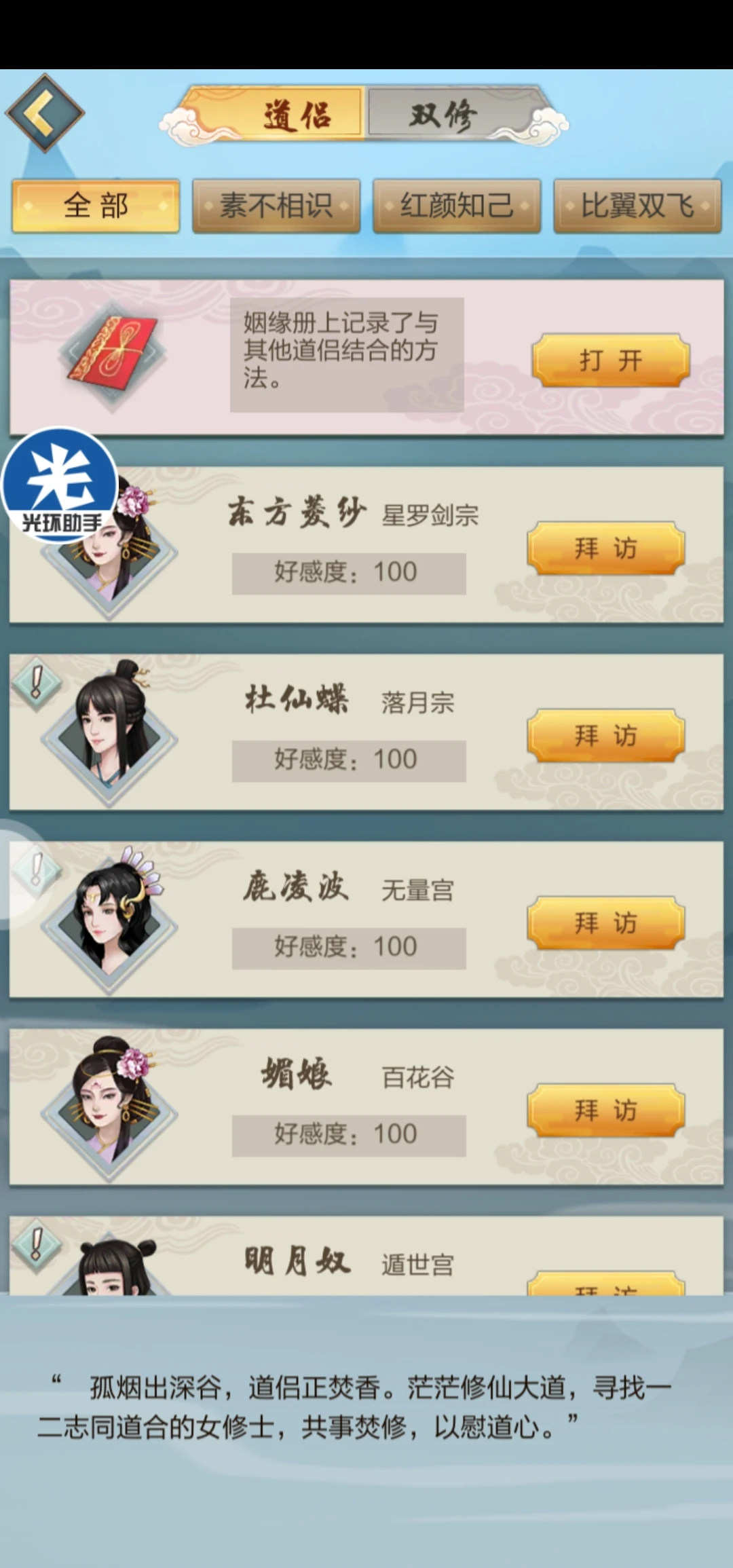733x1568 pixels.
Task: Click 拜访 for 鹿凌波
Action: pyautogui.click(x=606, y=922)
